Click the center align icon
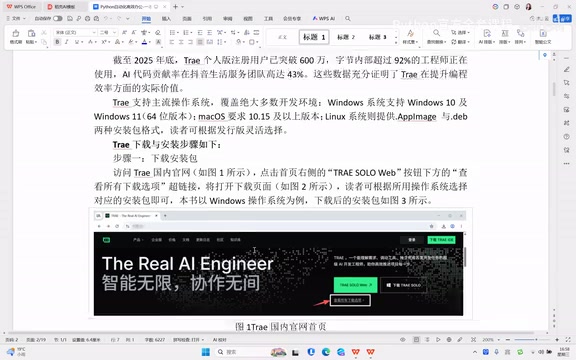The height and width of the screenshot is (360, 576). [181, 42]
